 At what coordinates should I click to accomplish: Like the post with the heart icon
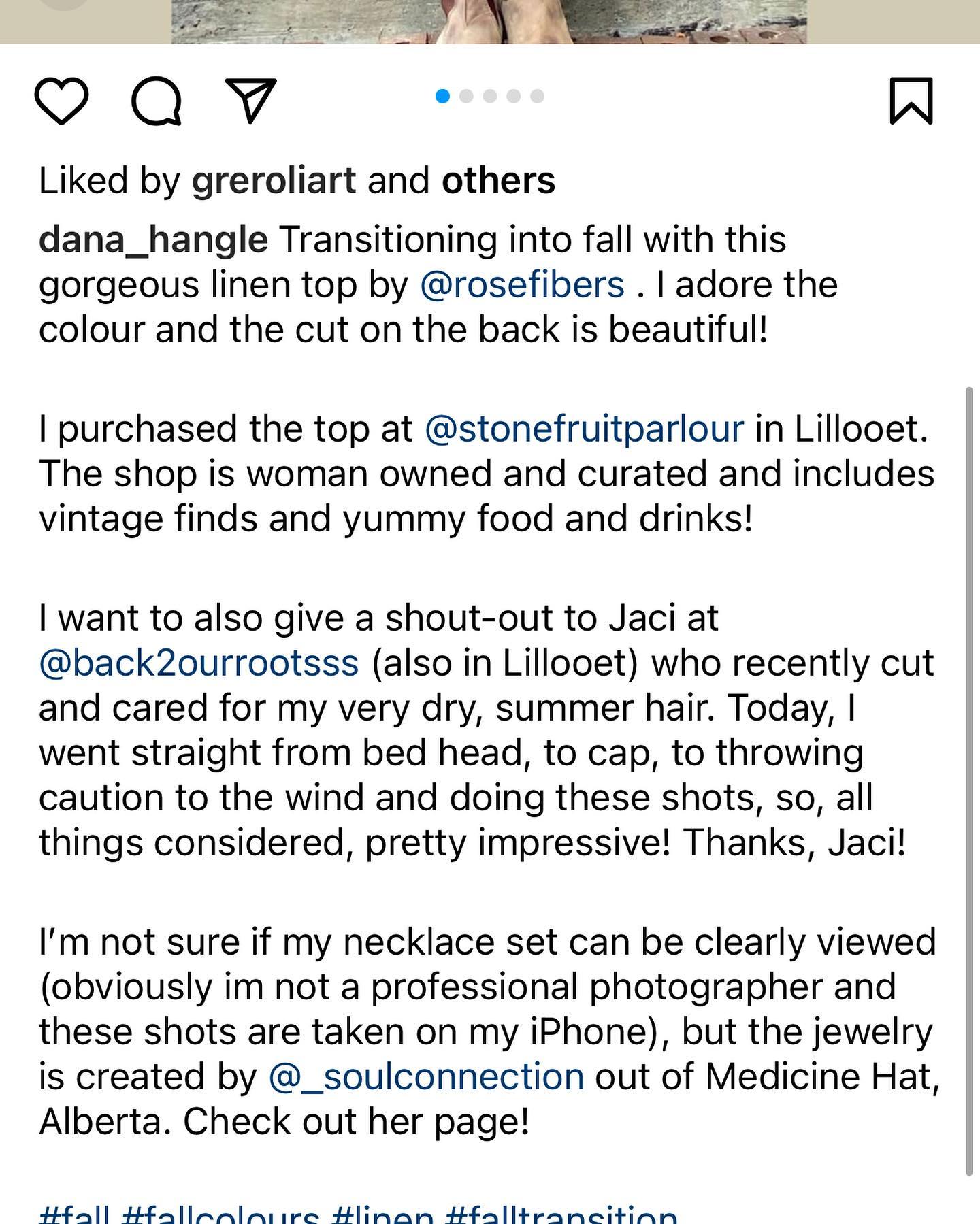point(61,101)
